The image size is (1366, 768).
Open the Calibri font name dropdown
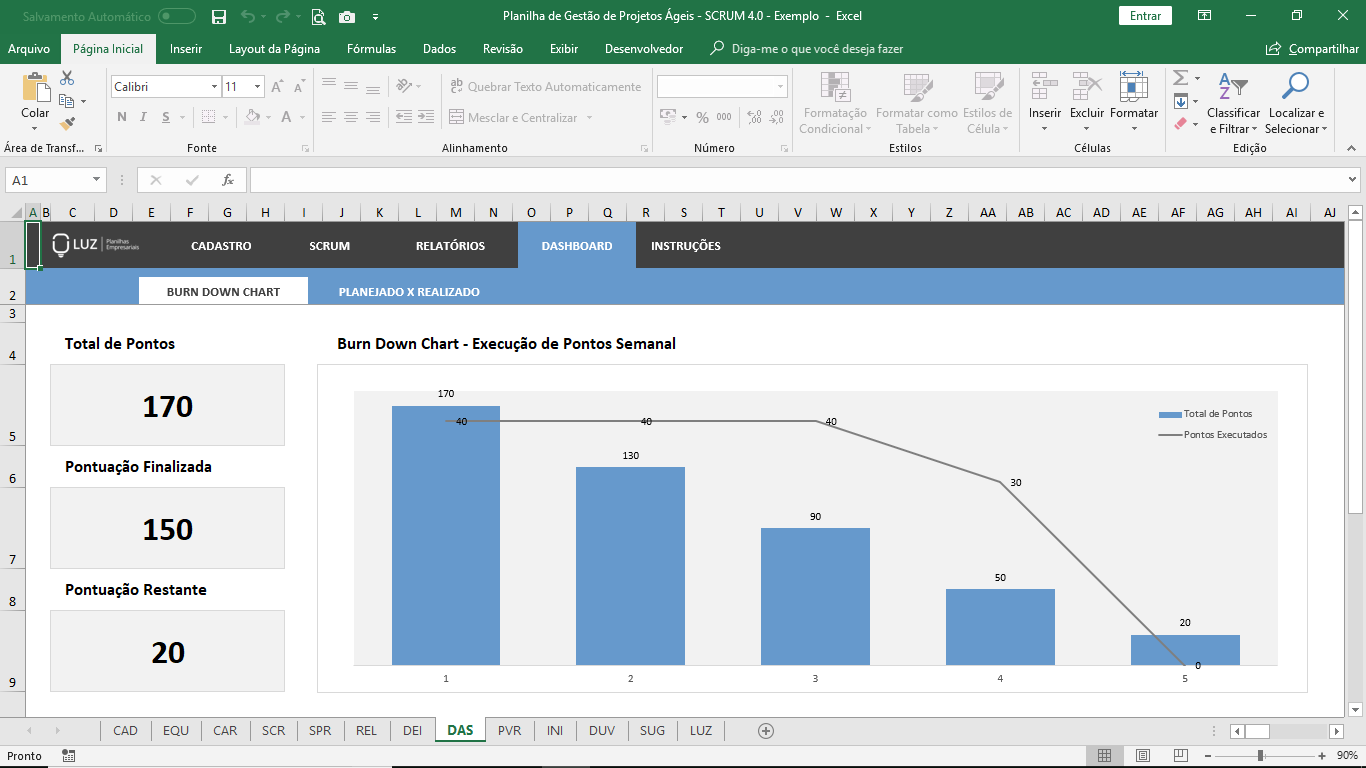pos(214,87)
